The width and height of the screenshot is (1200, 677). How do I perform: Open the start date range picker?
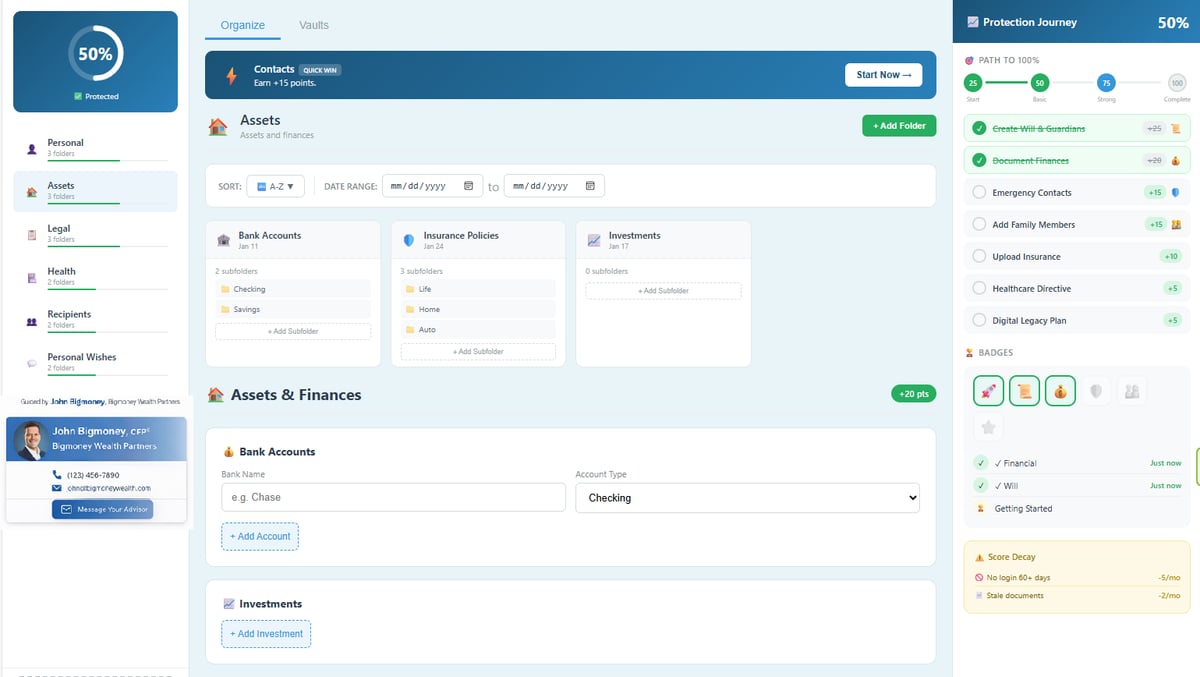[x=468, y=186]
